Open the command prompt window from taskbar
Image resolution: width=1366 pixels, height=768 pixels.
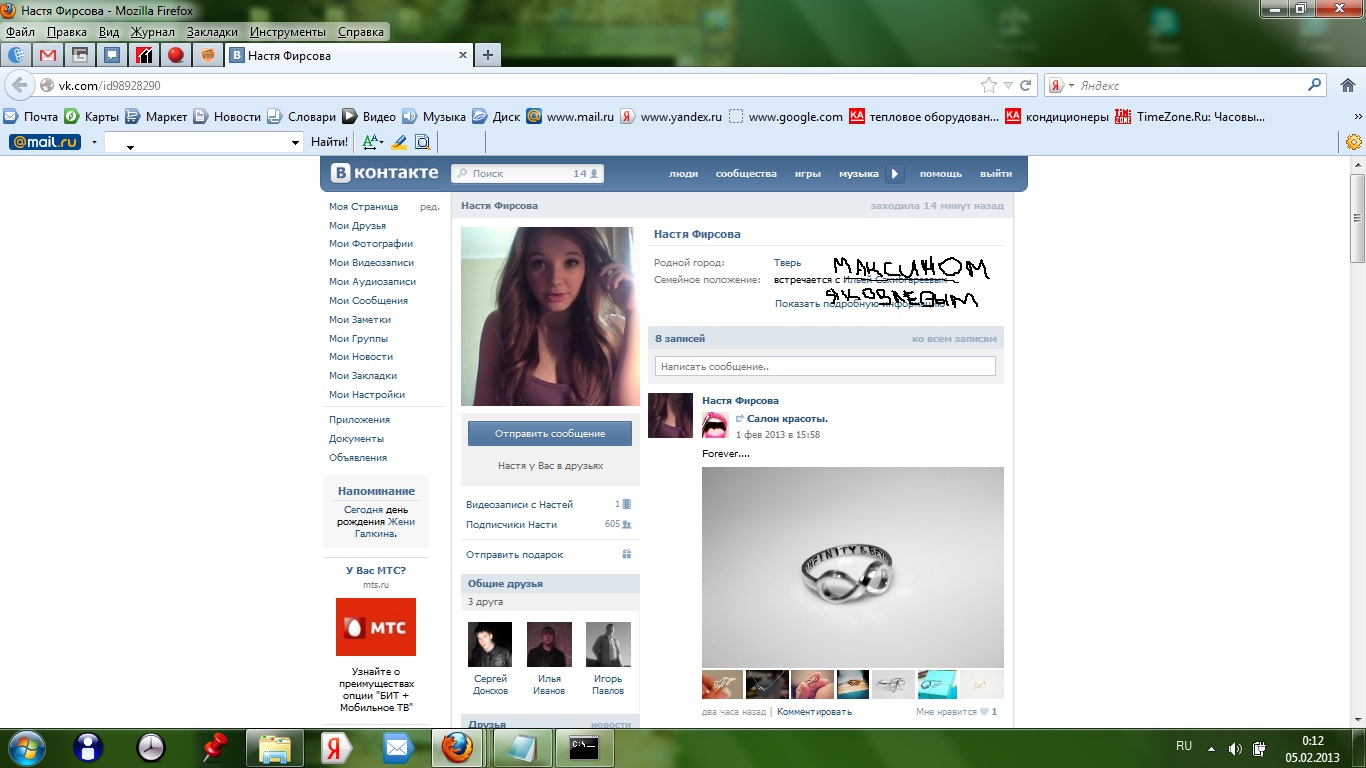click(583, 747)
